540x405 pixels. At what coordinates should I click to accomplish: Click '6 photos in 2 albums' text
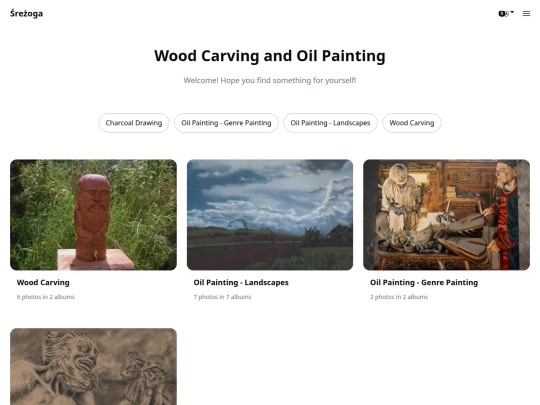pos(45,297)
